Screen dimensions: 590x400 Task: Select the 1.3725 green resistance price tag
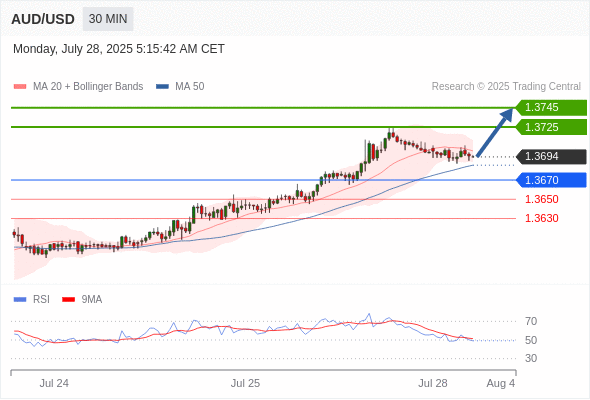pyautogui.click(x=551, y=127)
